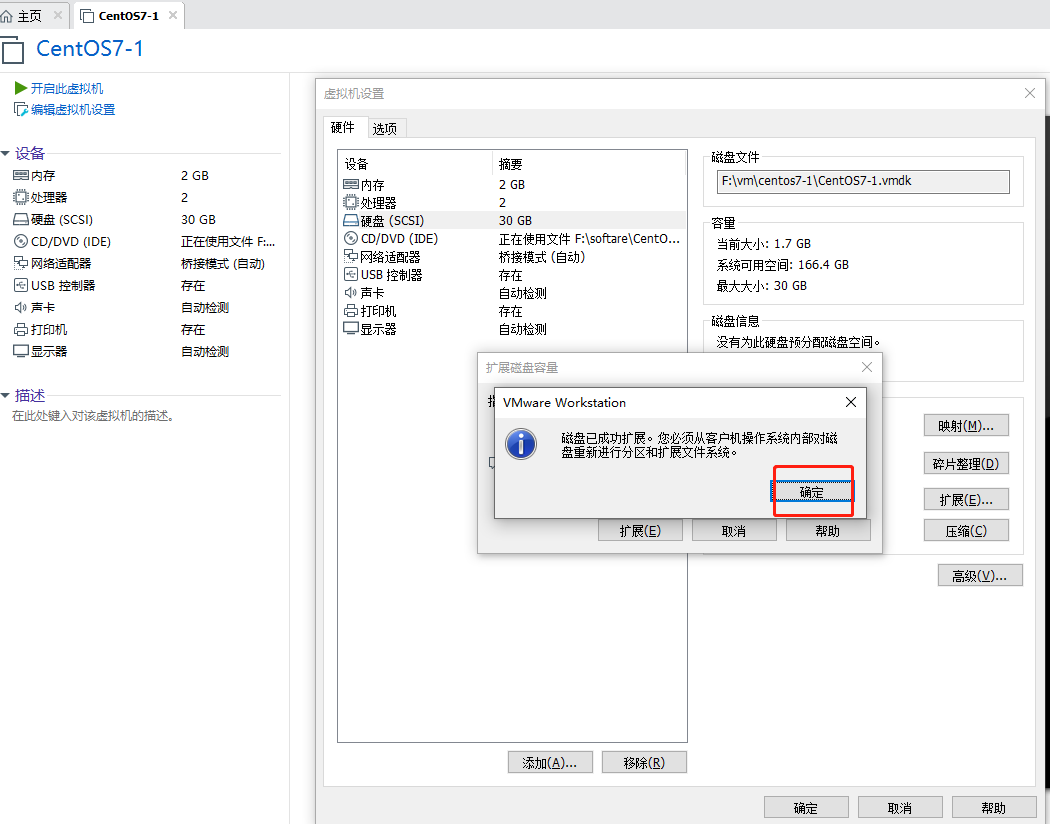Click the hard disk icon in the sidebar device list

pos(21,220)
